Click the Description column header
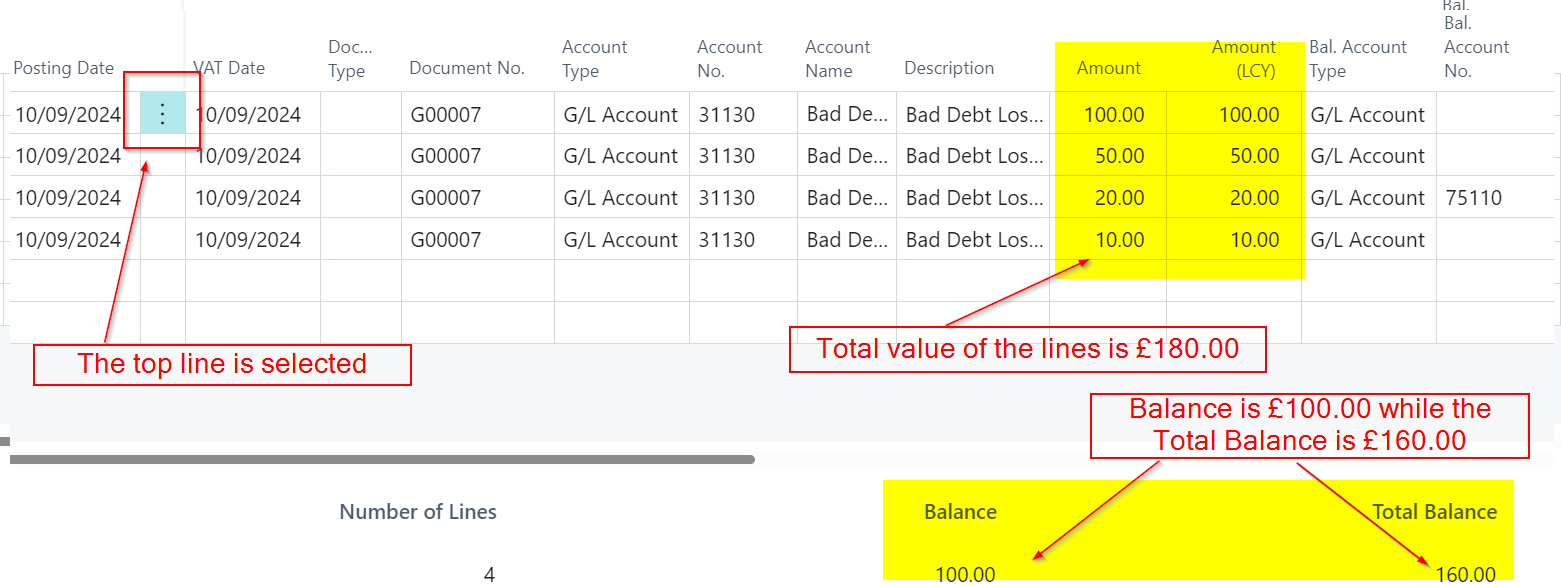The image size is (1561, 585). pyautogui.click(x=949, y=68)
